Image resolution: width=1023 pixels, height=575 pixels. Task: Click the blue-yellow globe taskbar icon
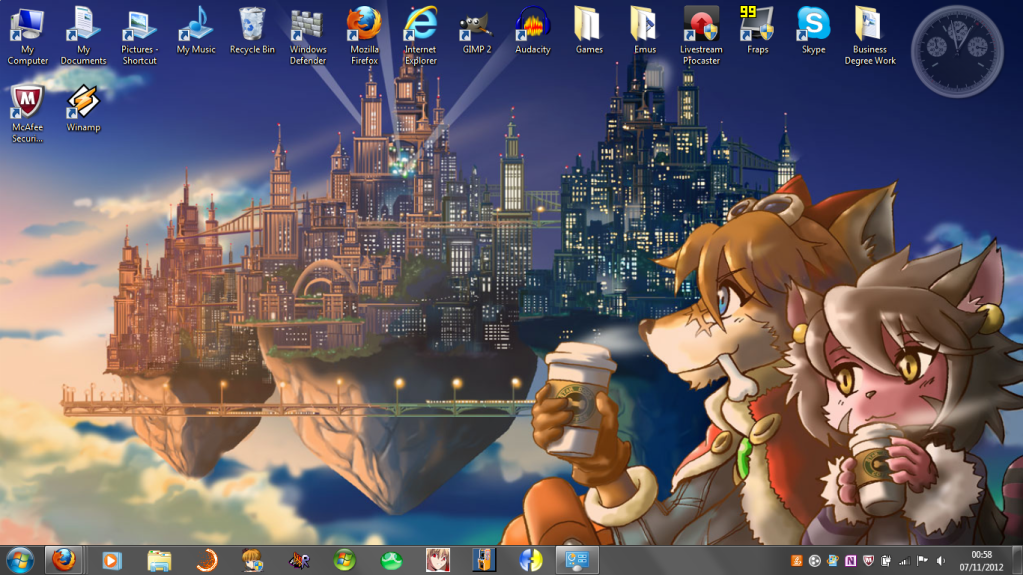coord(530,560)
